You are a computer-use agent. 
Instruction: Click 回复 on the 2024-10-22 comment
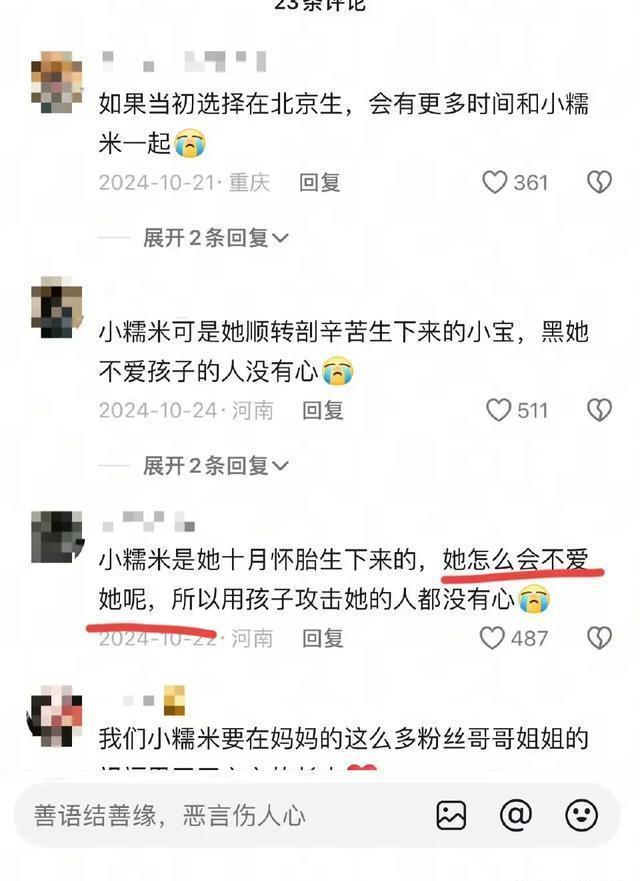point(323,638)
